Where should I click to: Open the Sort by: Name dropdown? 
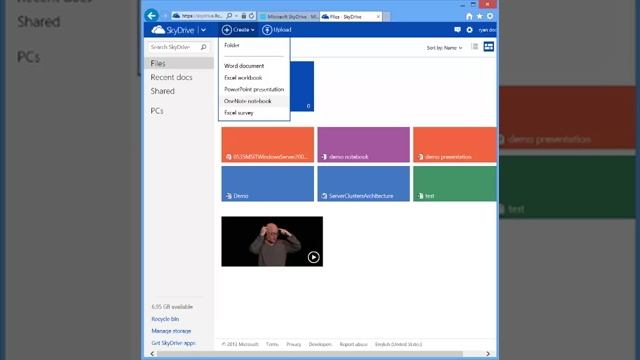(444, 48)
